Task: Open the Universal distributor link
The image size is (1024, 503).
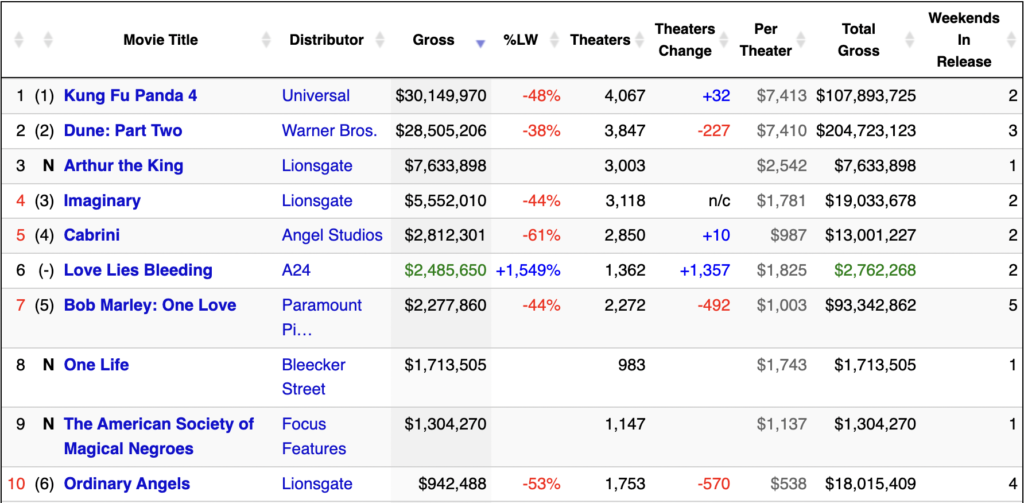Action: coord(316,96)
